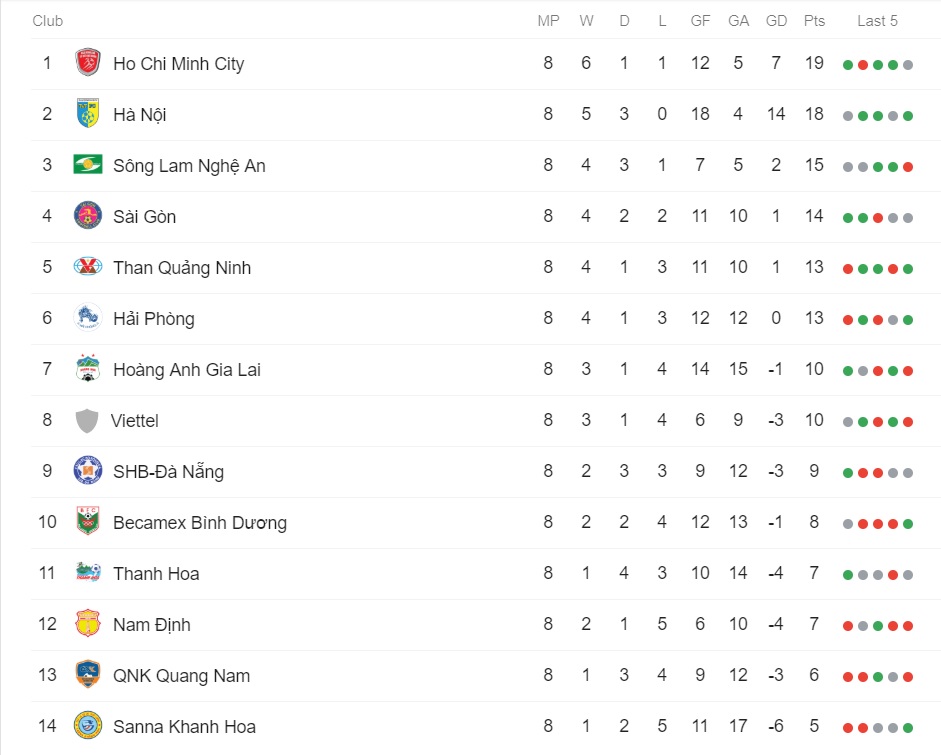Select the Last 5 column header

877,21
